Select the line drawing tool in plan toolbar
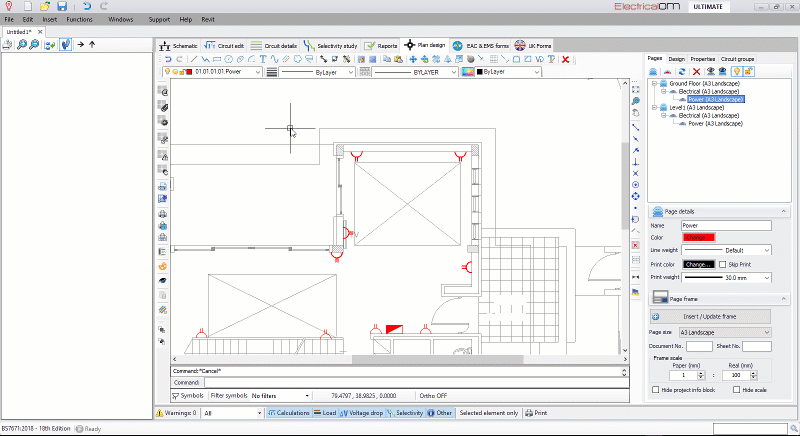Viewport: 800px width, 436px height. coord(194,59)
